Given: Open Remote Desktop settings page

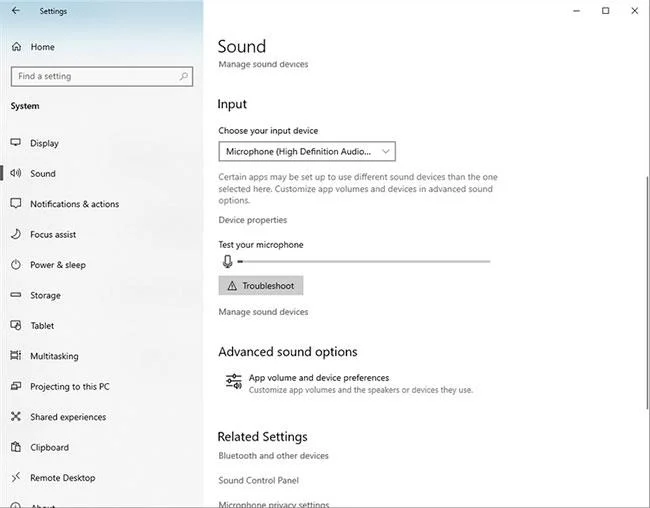Looking at the screenshot, I should point(63,478).
